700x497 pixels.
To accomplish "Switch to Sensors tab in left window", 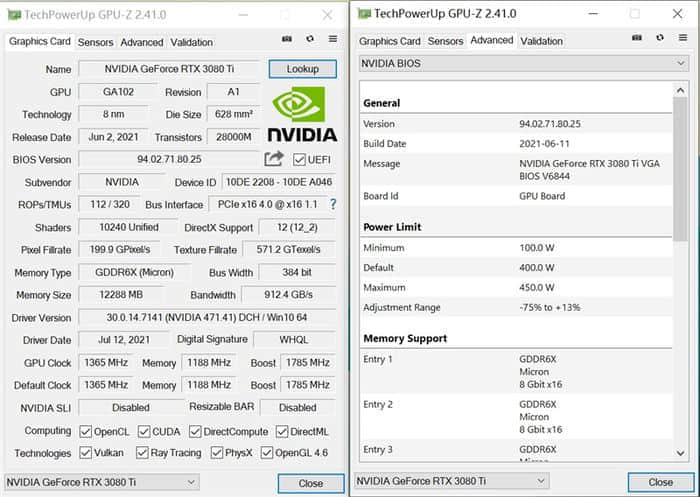I will coord(96,42).
